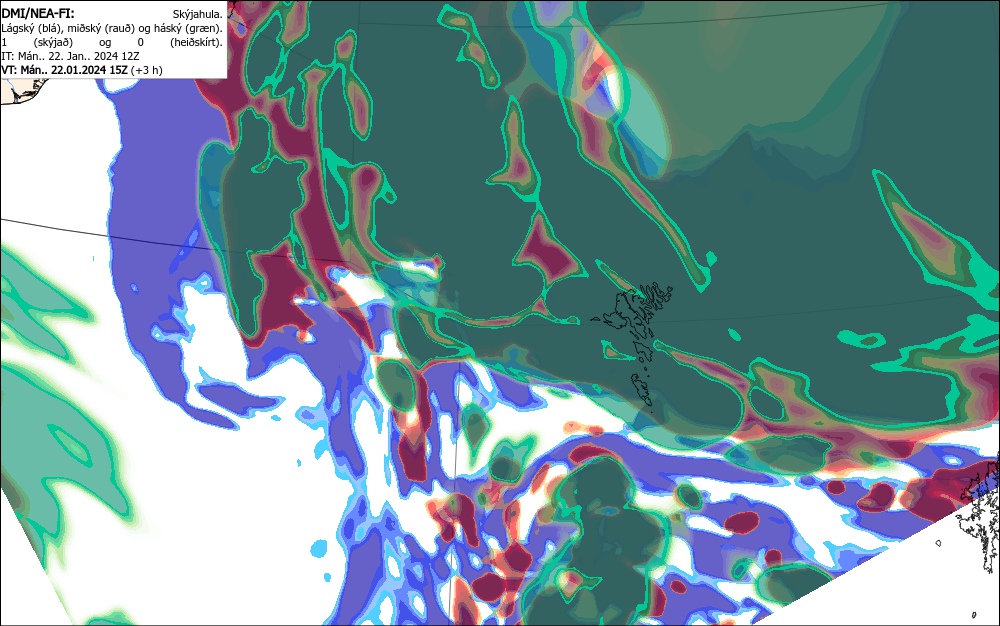Click the 'IT: Mán.. 22. Jan.. 2024 12Z' line
Viewport: 1000px width, 626px height.
[x=70, y=56]
